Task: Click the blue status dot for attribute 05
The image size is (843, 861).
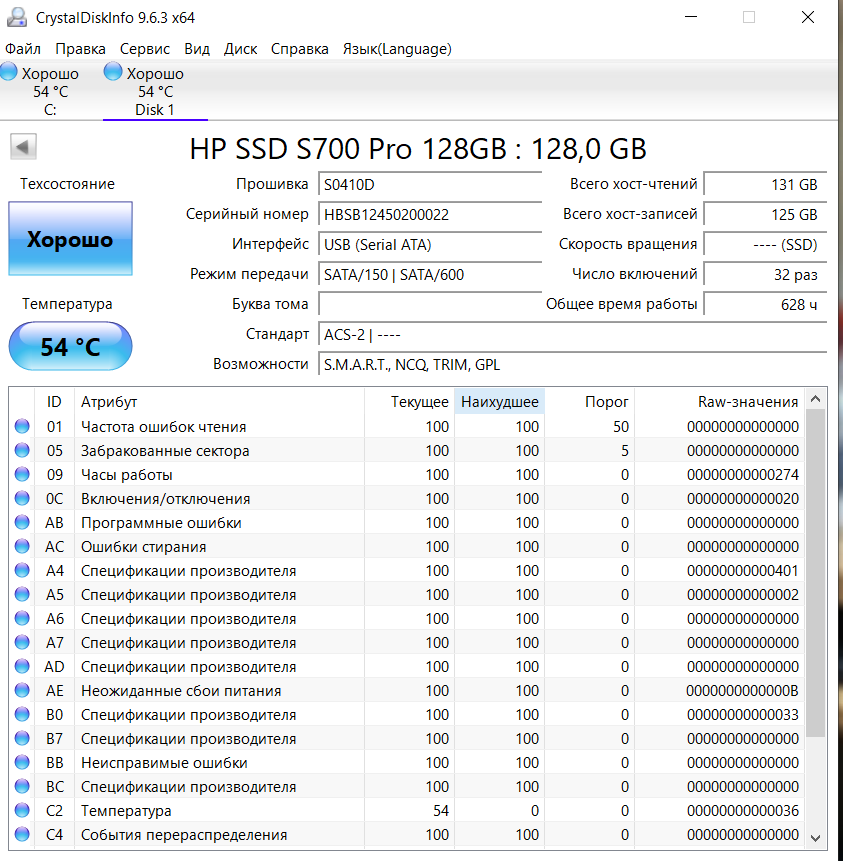Action: (22, 450)
